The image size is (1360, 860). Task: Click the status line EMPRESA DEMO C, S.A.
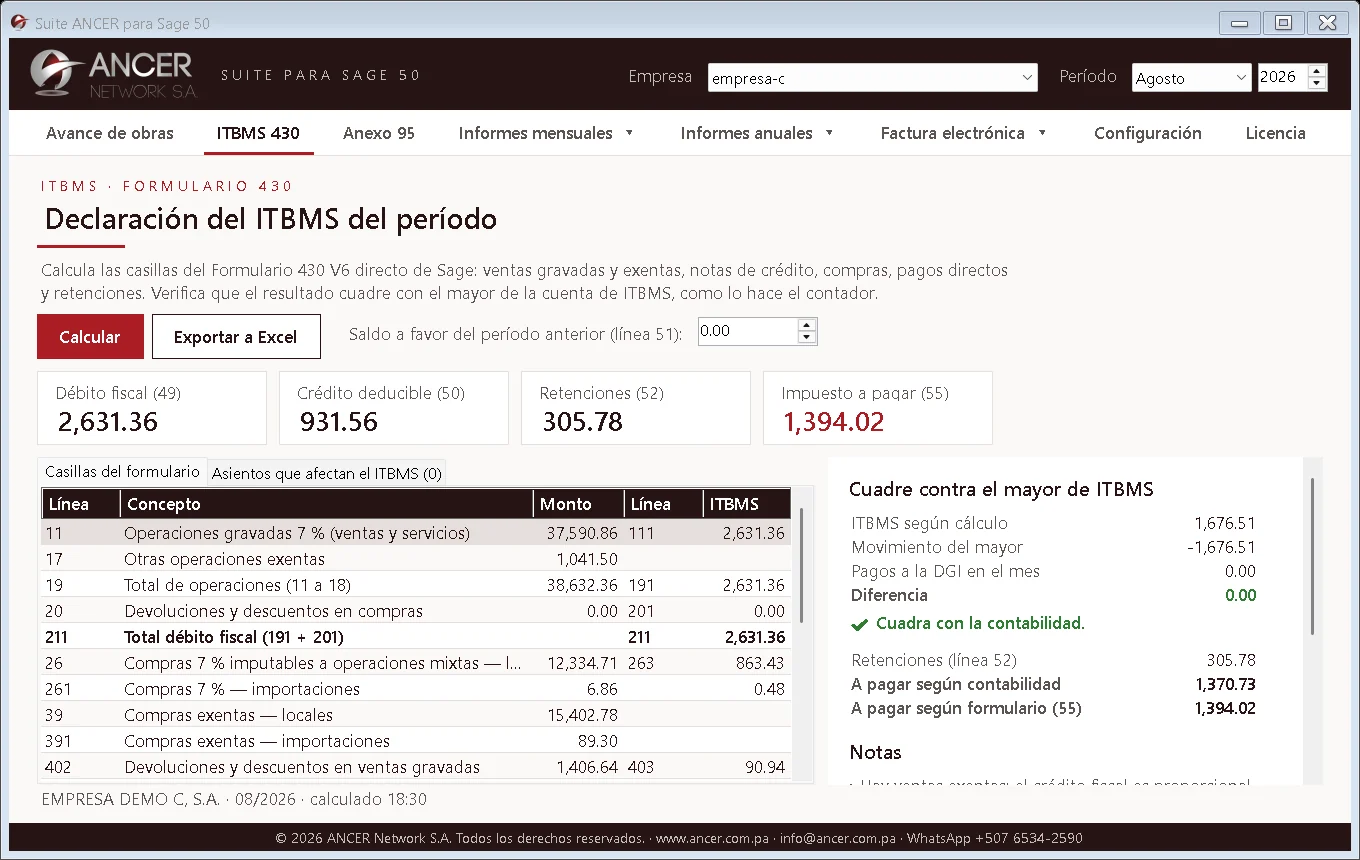click(x=234, y=799)
